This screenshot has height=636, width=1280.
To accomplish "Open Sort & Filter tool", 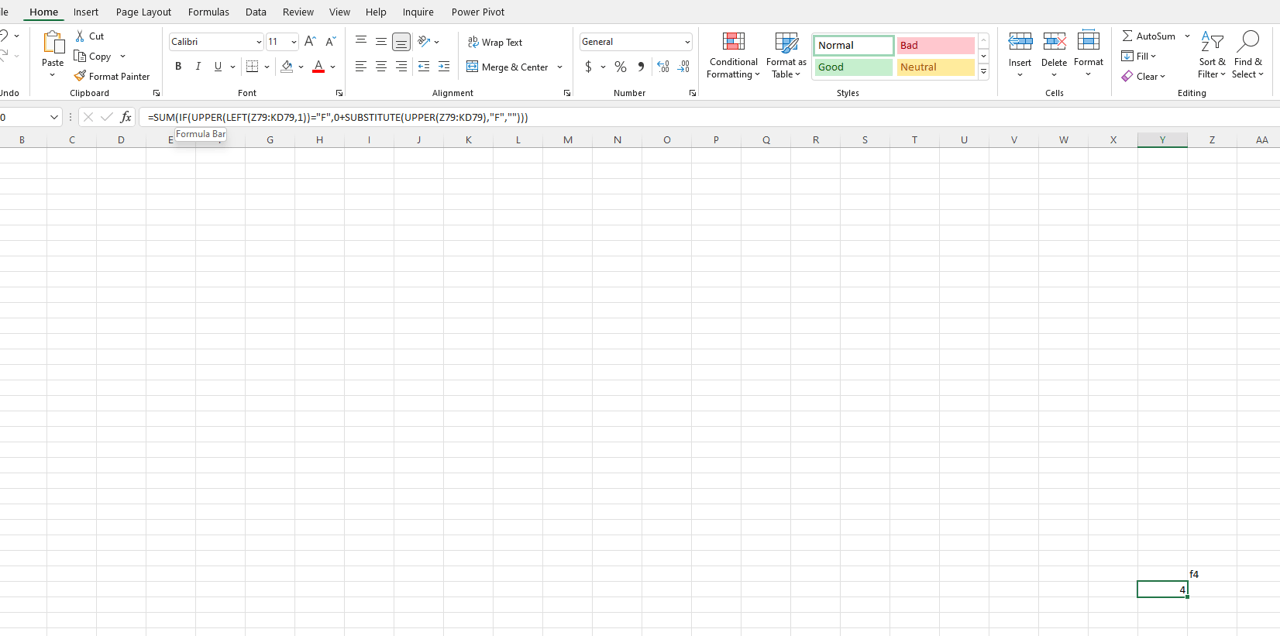I will click(1212, 55).
